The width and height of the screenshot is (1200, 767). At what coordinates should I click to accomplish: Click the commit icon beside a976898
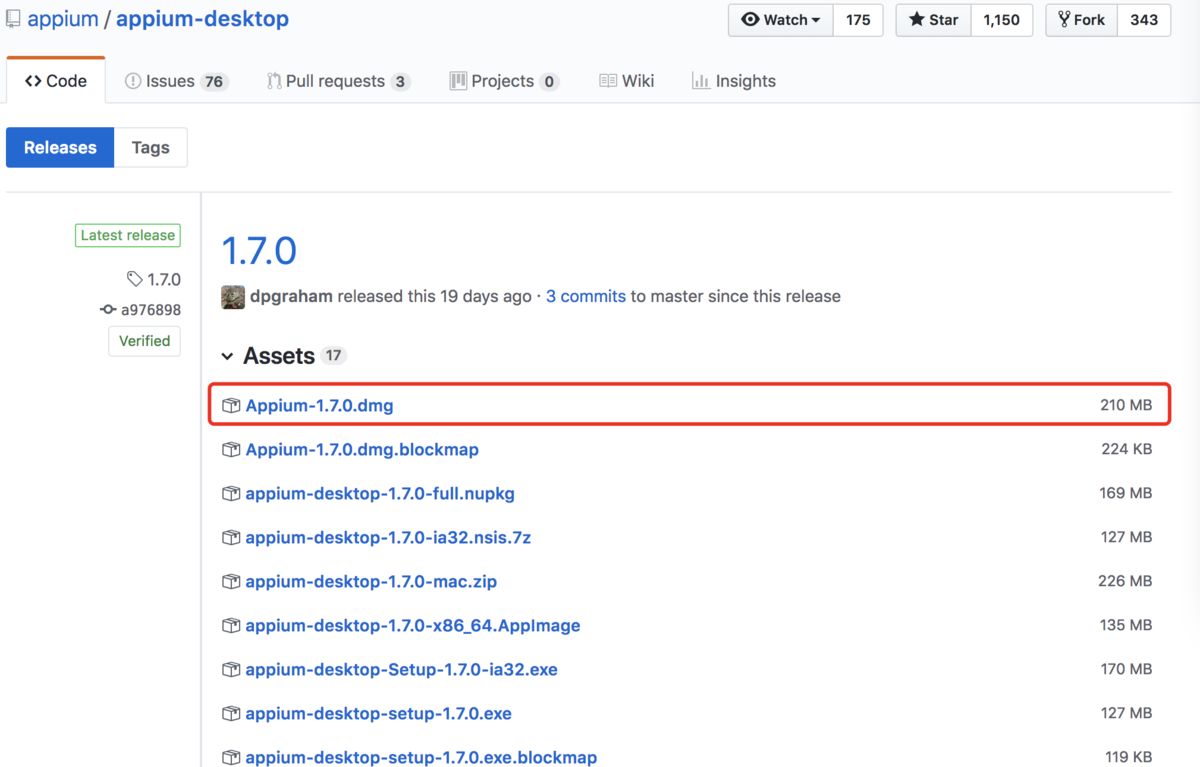click(108, 310)
